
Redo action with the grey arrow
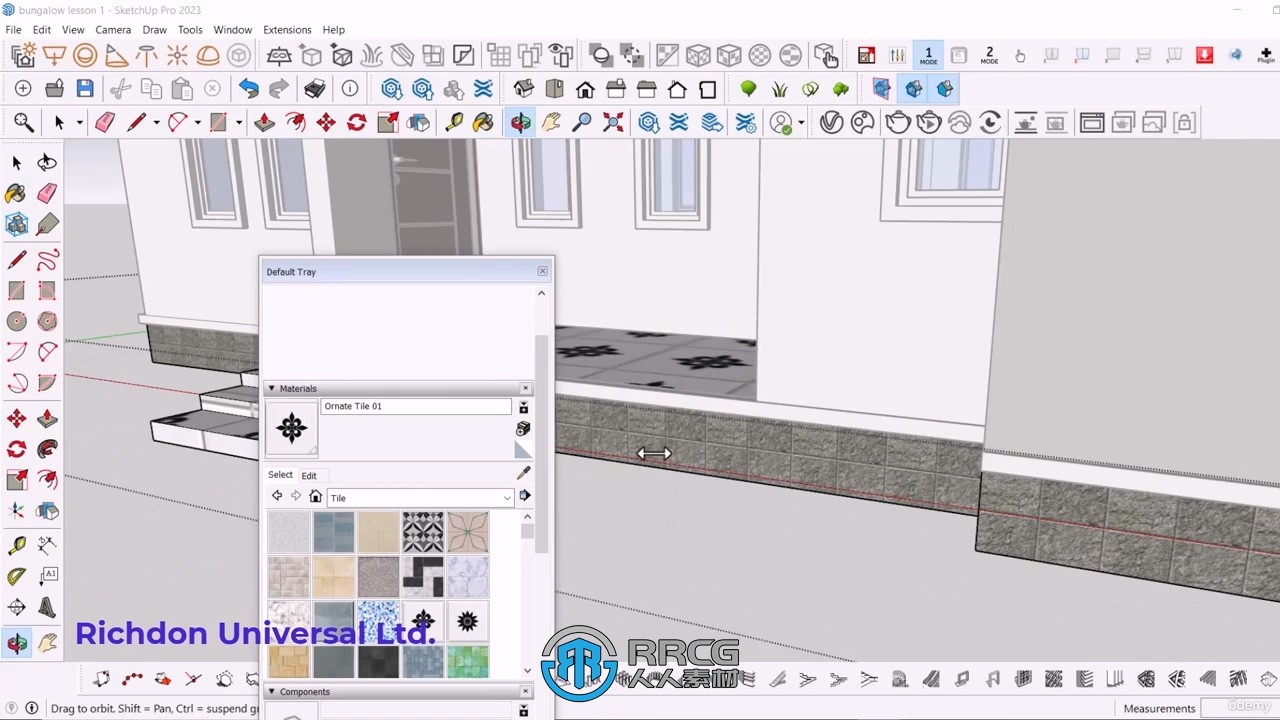pos(279,89)
